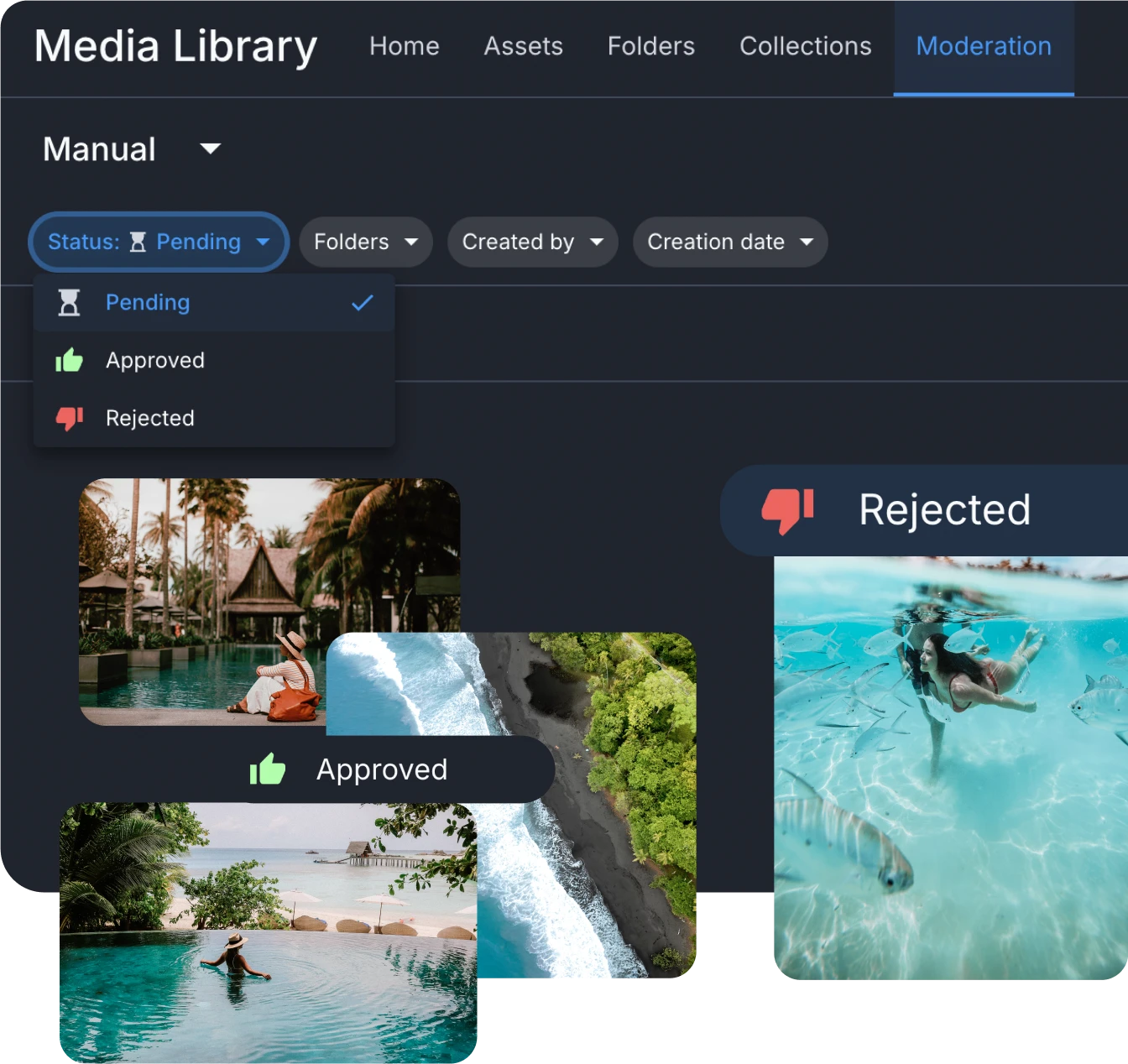Click the checkmark on the Pending option
This screenshot has width=1128, height=1064.
click(363, 303)
